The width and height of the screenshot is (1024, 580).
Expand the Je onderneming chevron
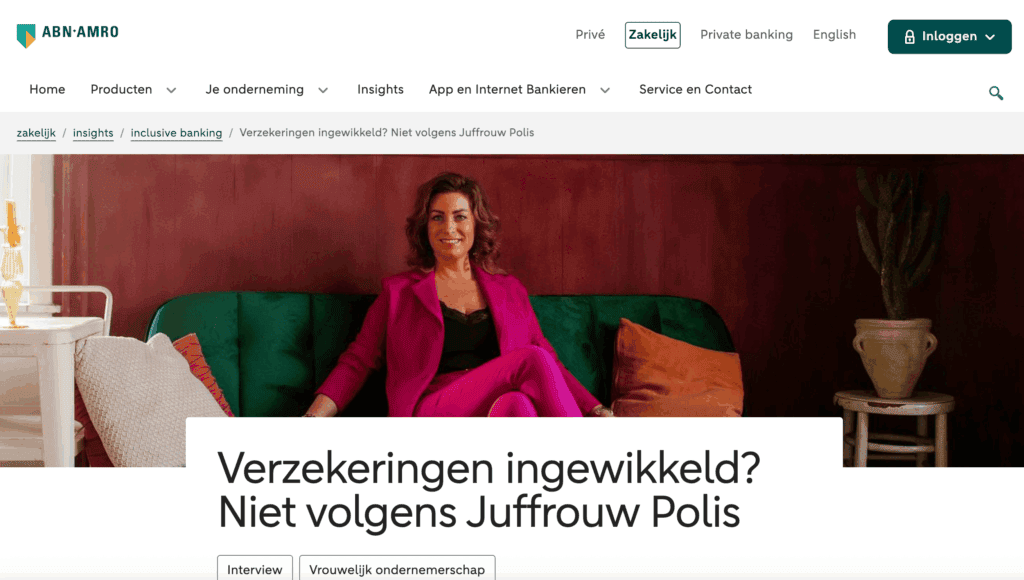tap(323, 90)
